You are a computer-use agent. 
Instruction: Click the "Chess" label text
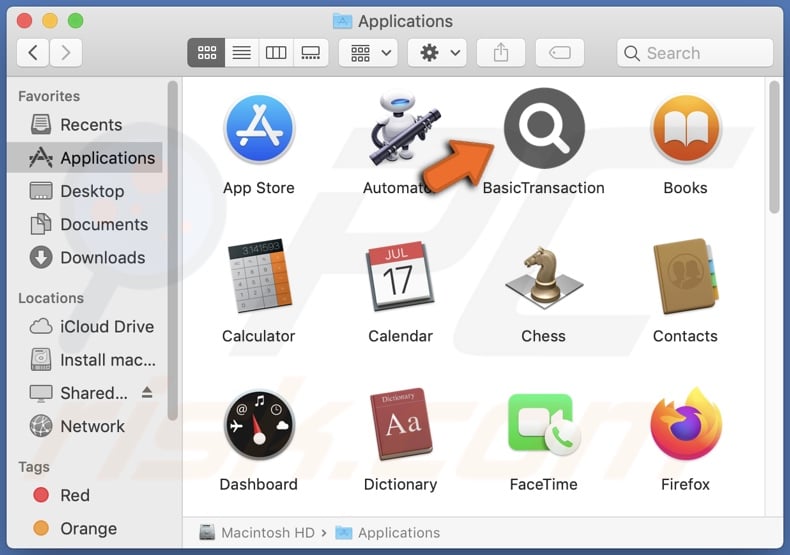coord(544,336)
